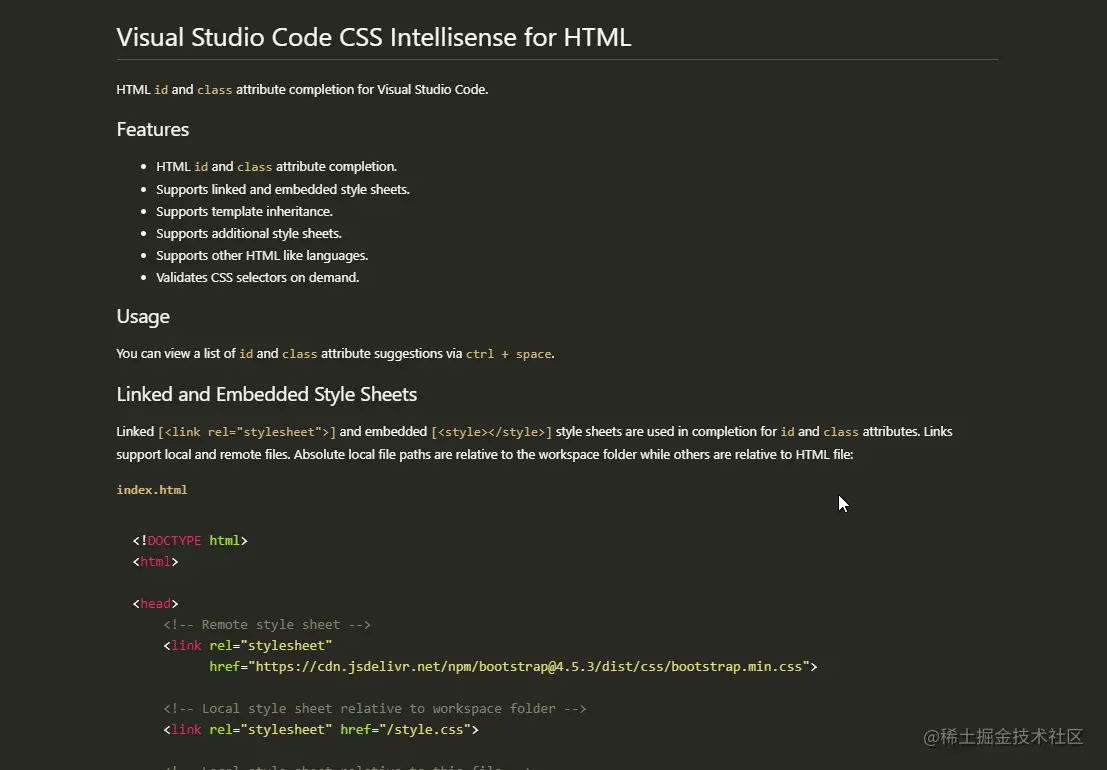Click the '<!DOCTYPE html>' code line
1107x770 pixels.
(x=190, y=541)
